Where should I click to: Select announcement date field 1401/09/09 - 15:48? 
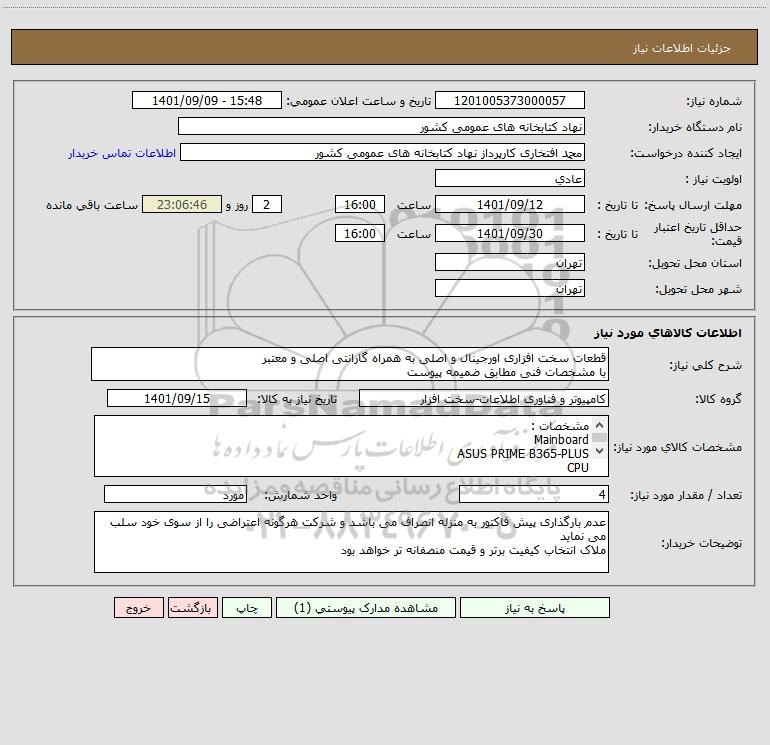point(207,101)
